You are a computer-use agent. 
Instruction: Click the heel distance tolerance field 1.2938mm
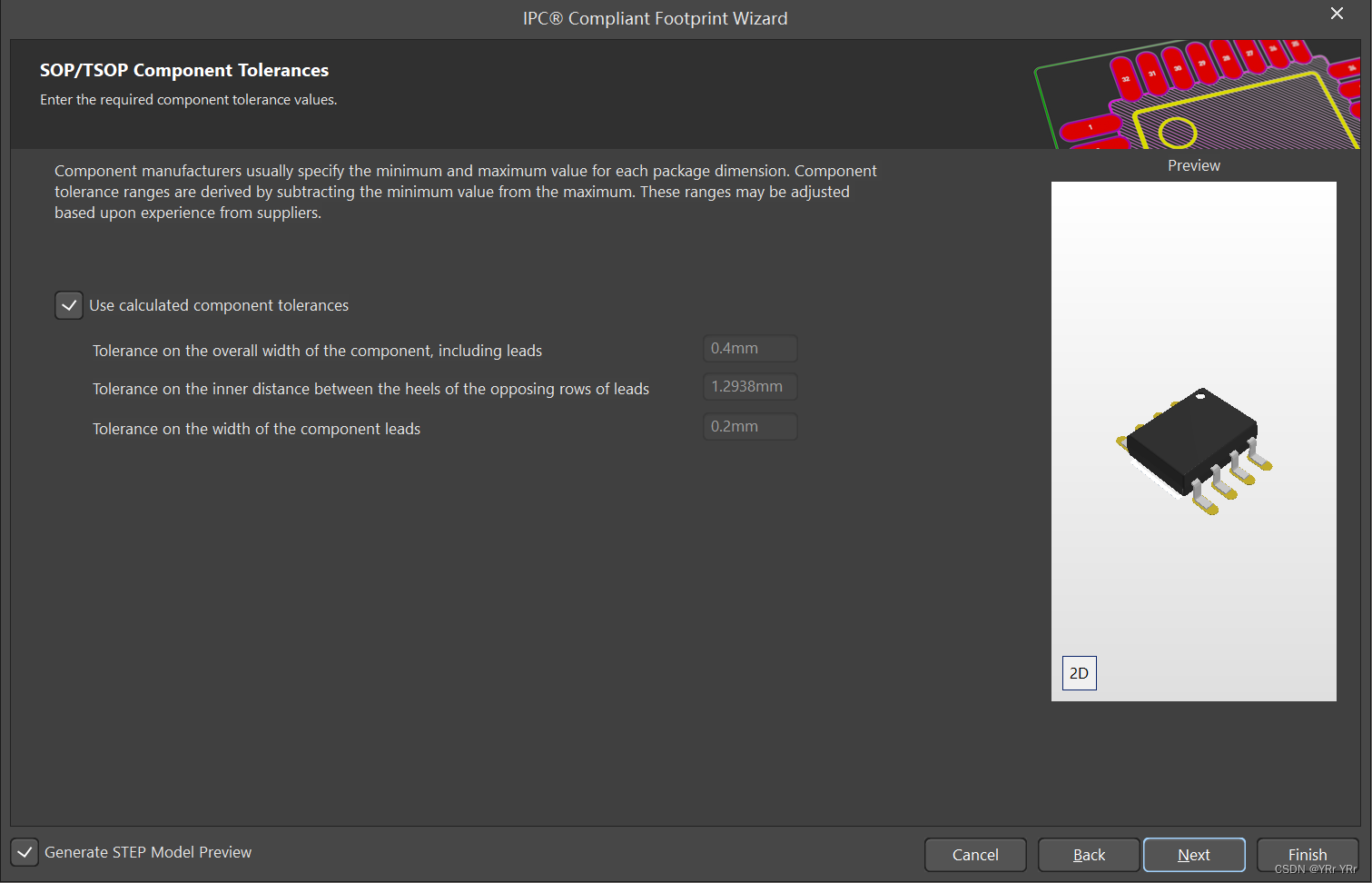click(x=750, y=386)
